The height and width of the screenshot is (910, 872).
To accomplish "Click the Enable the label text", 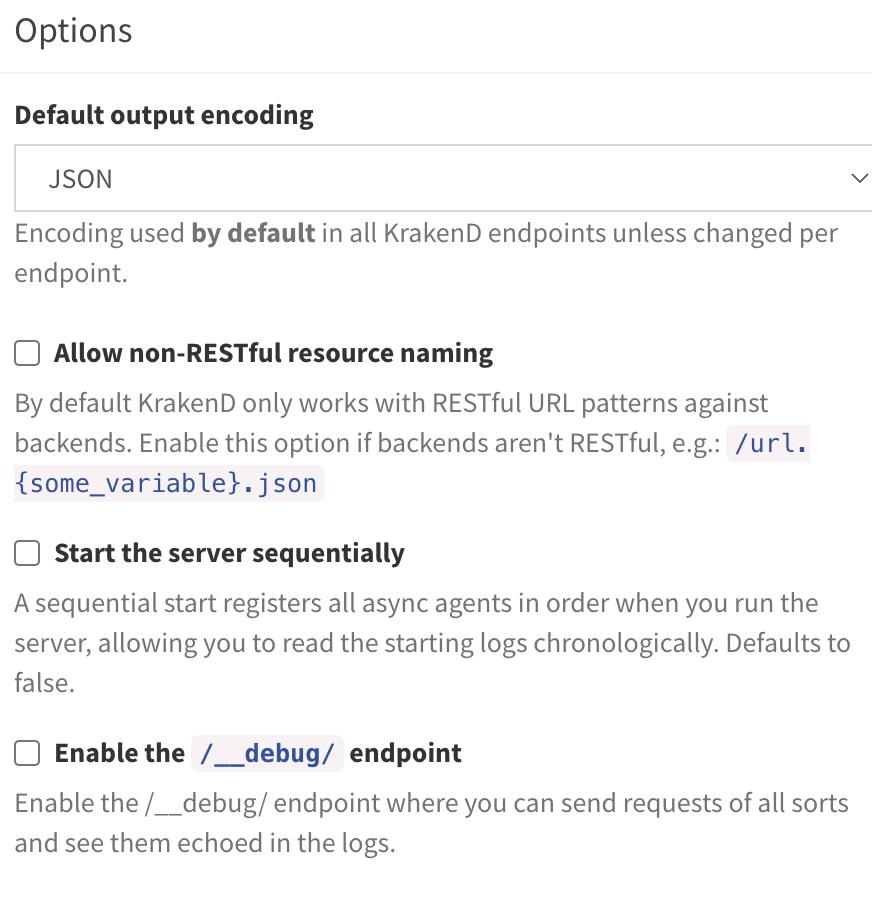I will coord(120,753).
